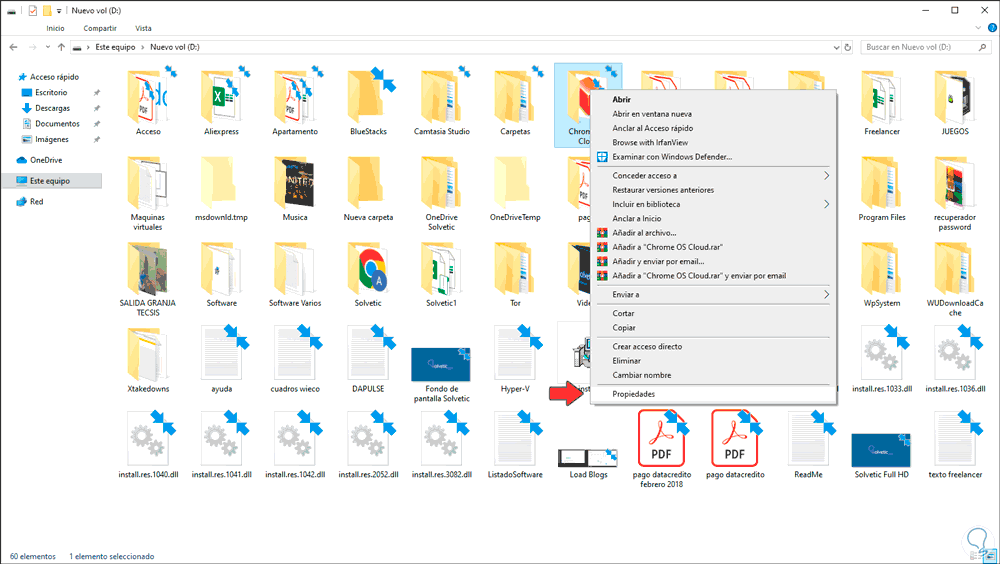Select the Nueva carpeta folder

368,184
